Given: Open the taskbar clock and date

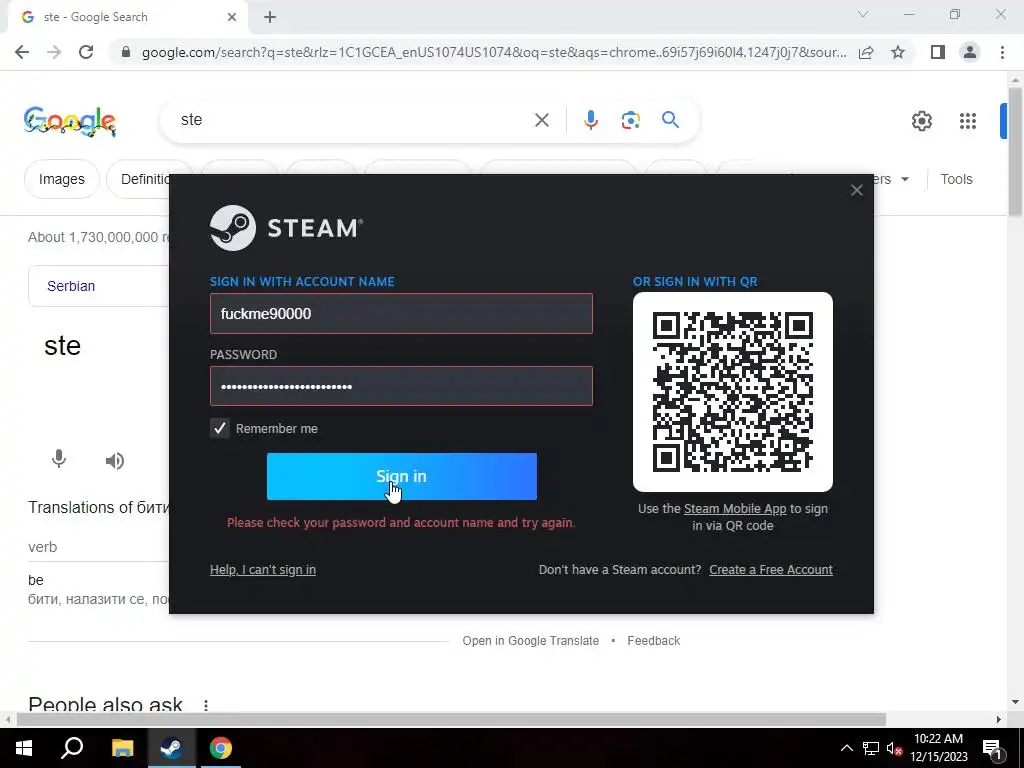Looking at the screenshot, I should coord(938,748).
